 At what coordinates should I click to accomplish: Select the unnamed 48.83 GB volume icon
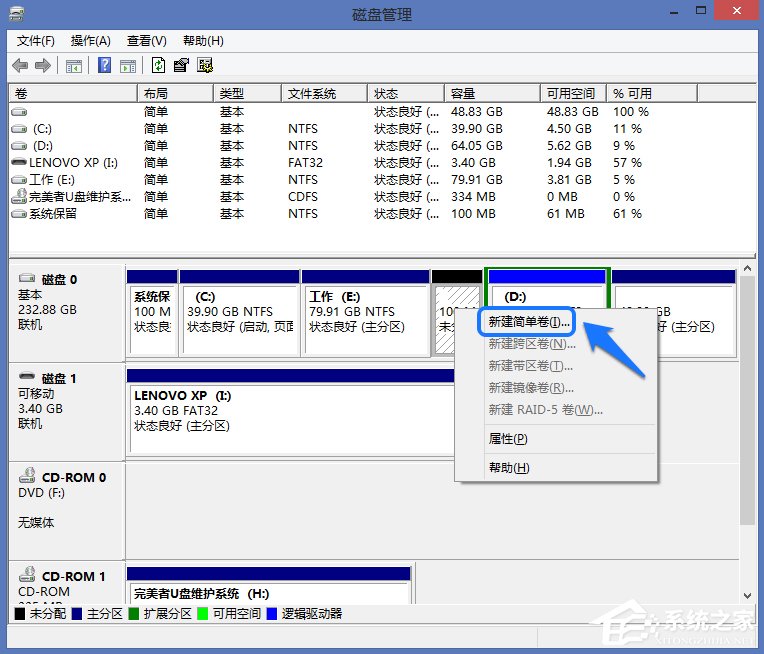(19, 112)
